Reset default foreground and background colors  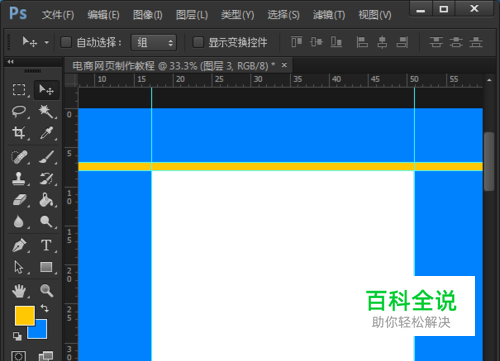click(17, 336)
